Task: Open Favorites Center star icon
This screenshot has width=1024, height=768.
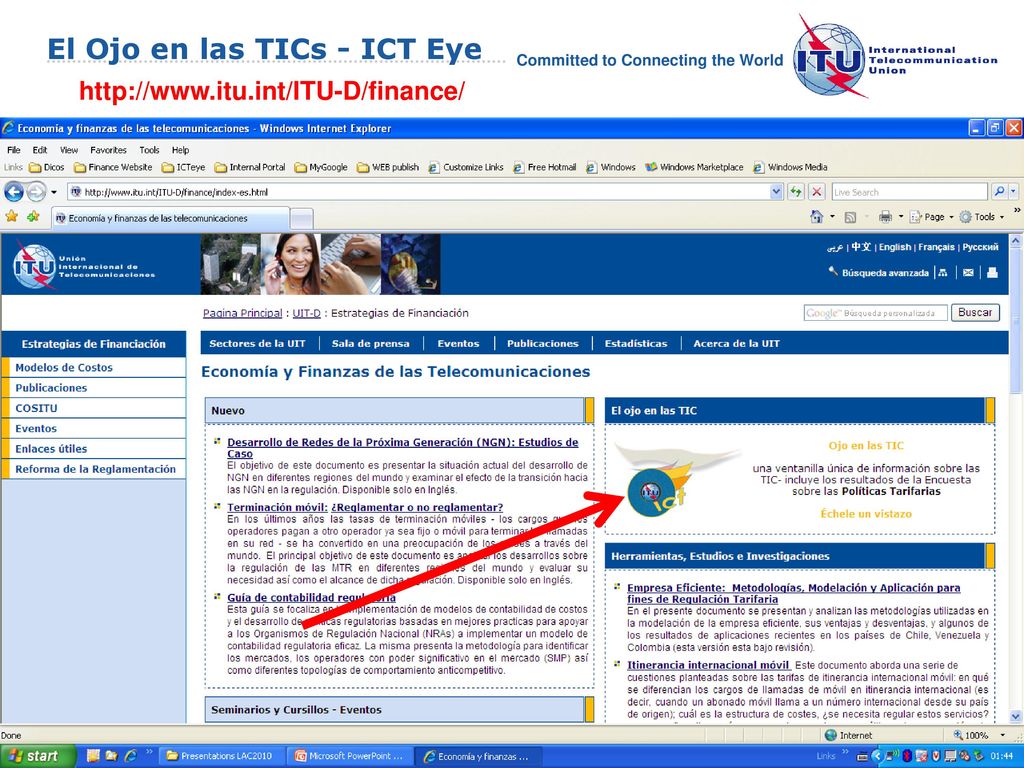Action: pos(11,216)
